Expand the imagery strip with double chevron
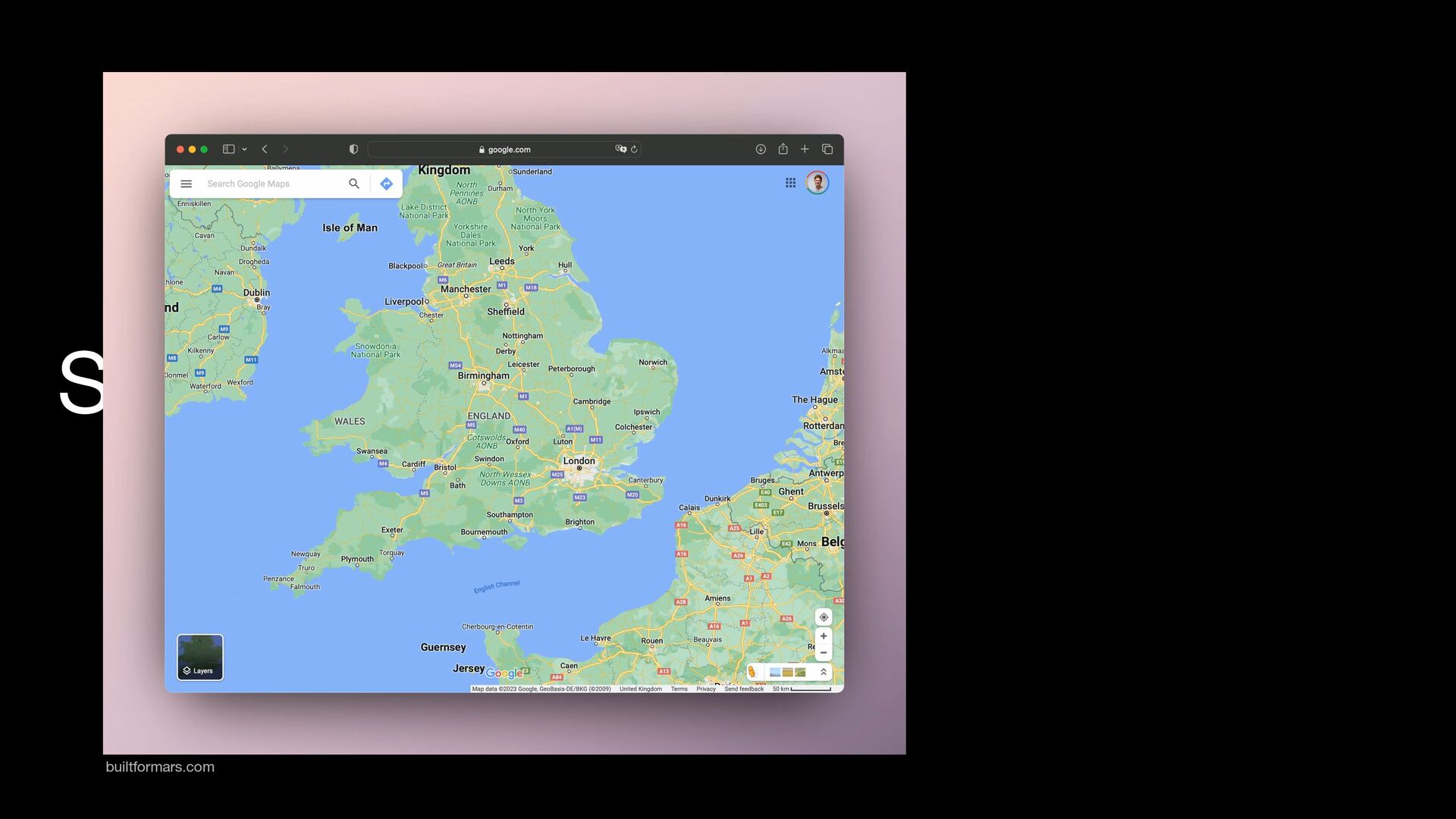This screenshot has width=1456, height=819. click(824, 672)
